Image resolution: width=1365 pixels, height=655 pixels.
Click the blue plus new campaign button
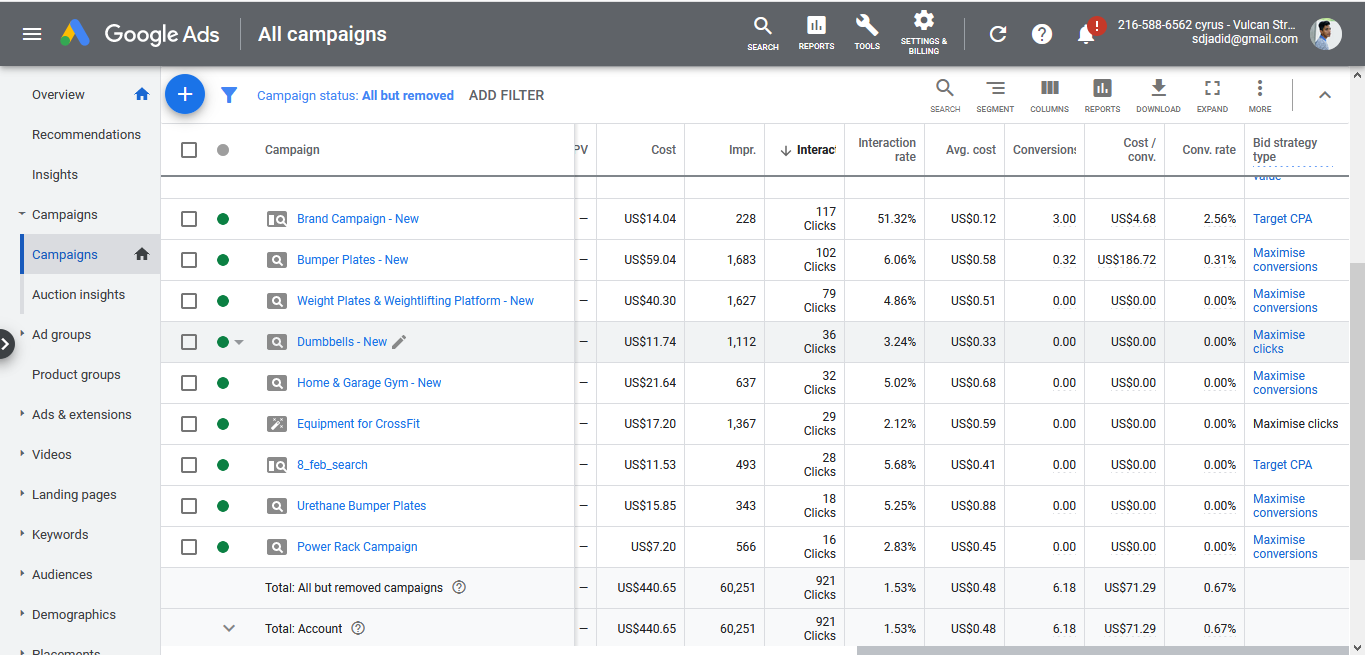click(x=185, y=94)
